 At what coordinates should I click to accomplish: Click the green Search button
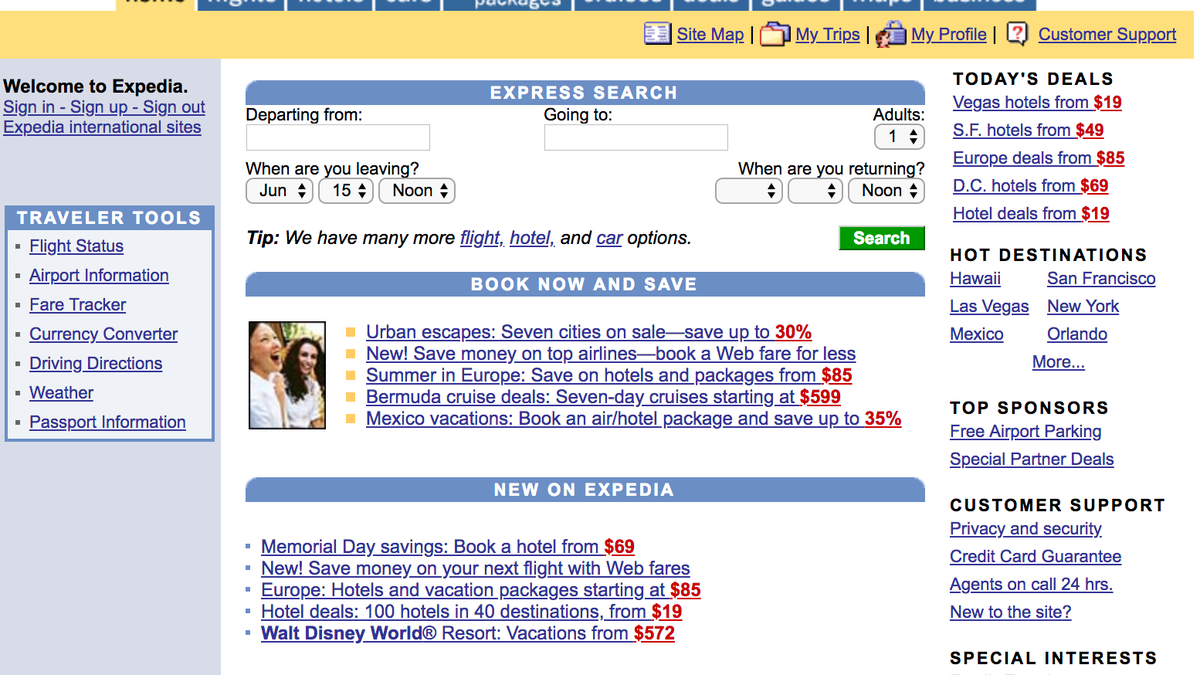882,238
